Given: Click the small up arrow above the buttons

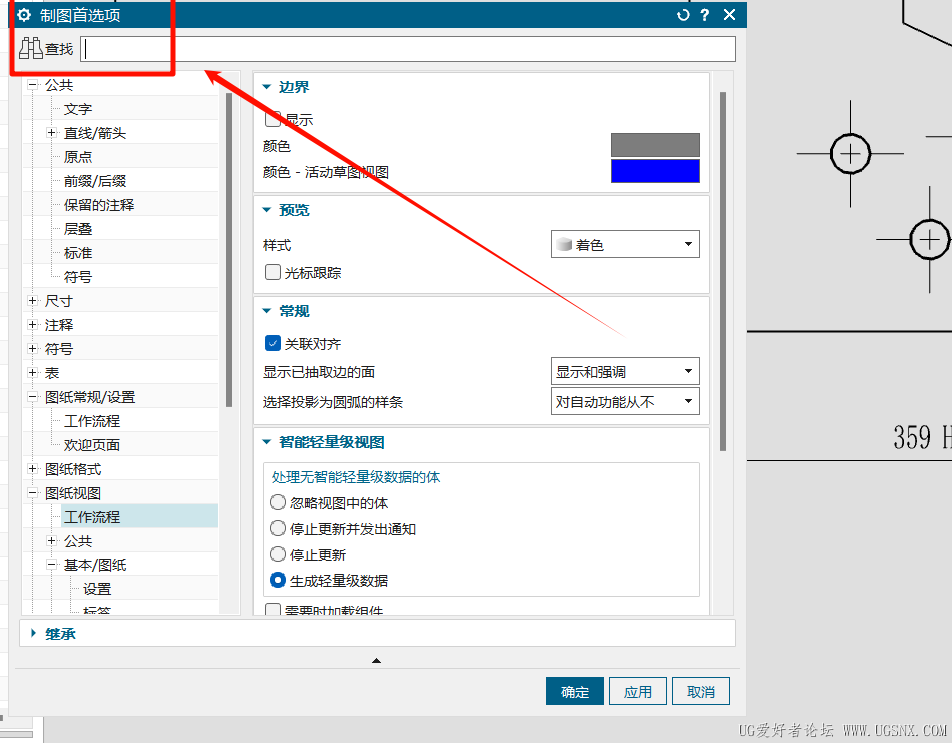Looking at the screenshot, I should point(376,660).
